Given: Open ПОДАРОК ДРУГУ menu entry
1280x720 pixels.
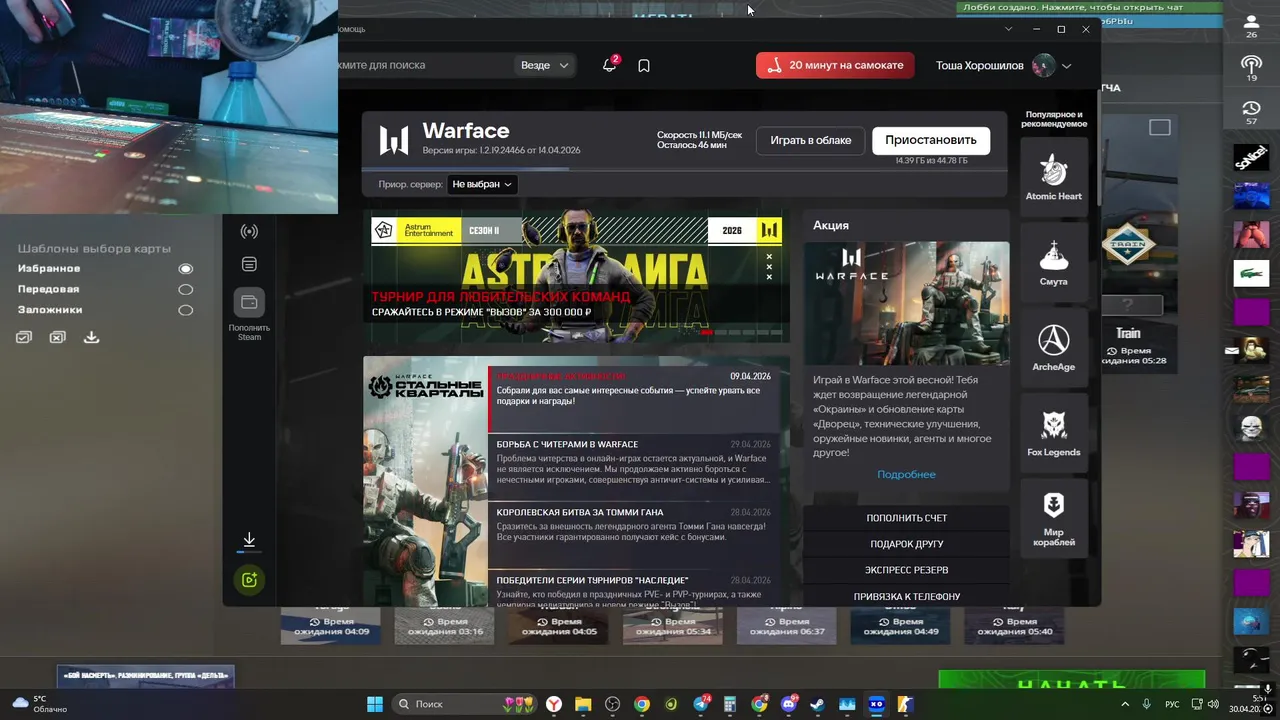Looking at the screenshot, I should coord(906,544).
